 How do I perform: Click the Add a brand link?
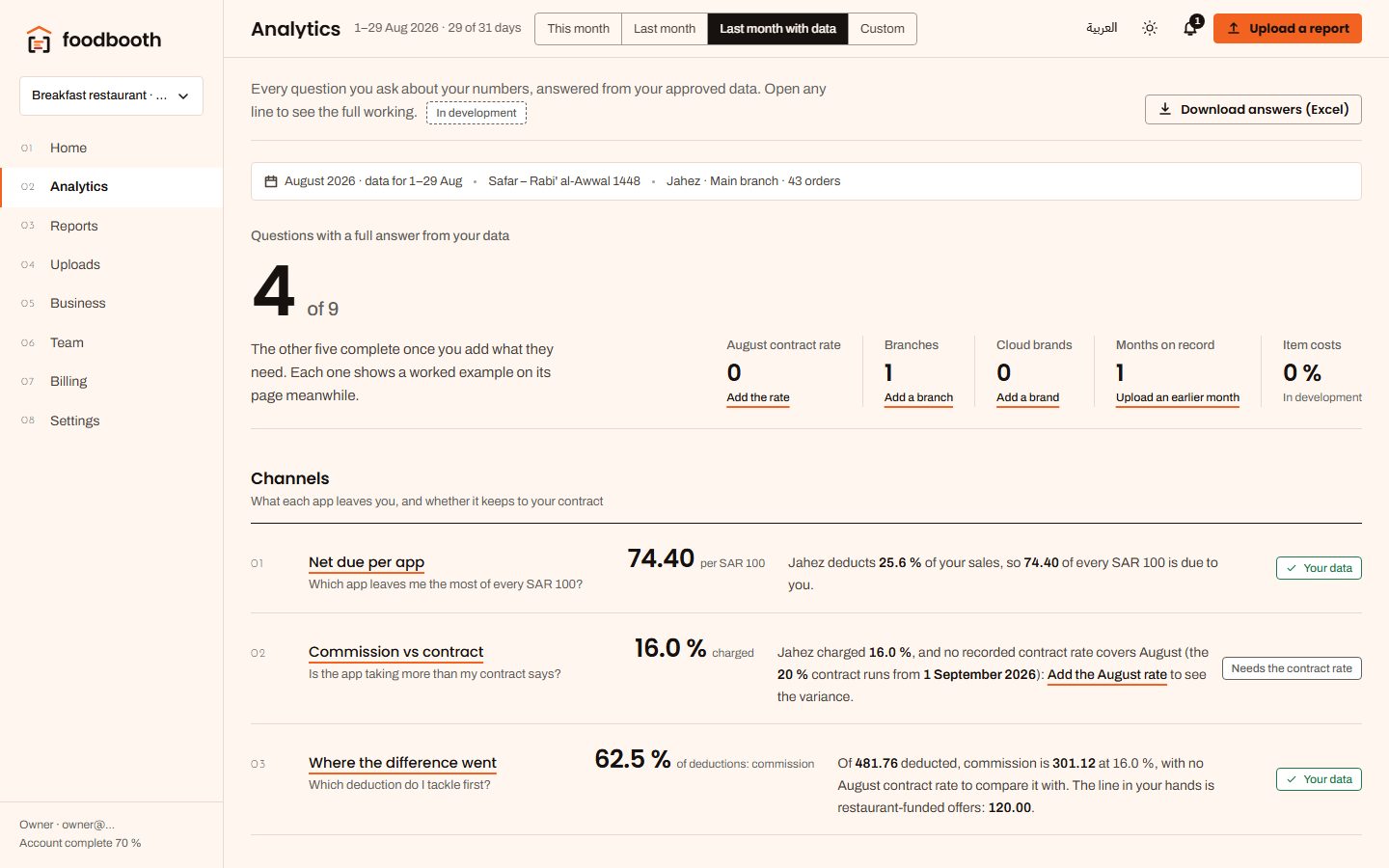tap(1027, 397)
